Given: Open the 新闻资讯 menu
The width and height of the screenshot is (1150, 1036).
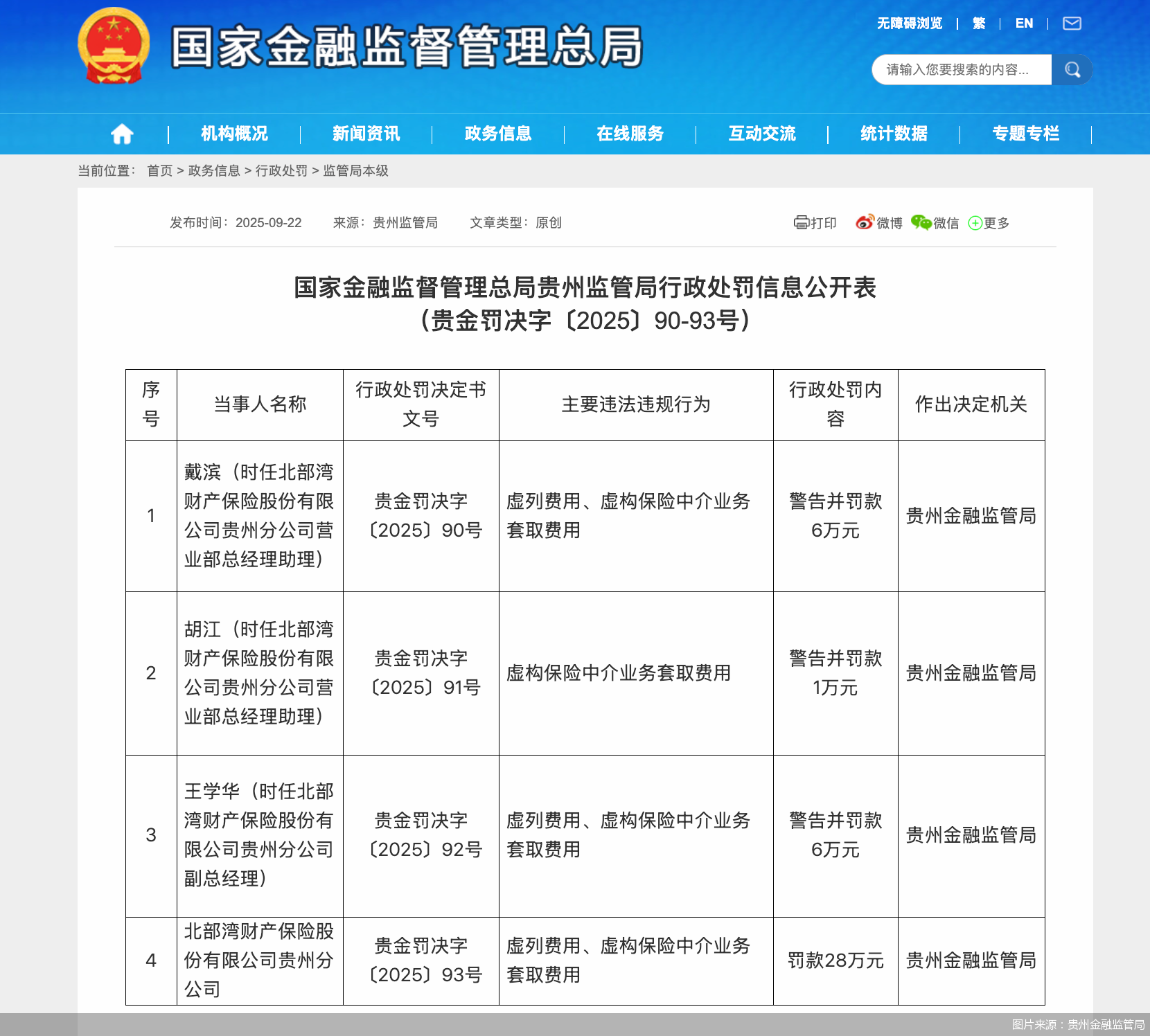Looking at the screenshot, I should [366, 134].
